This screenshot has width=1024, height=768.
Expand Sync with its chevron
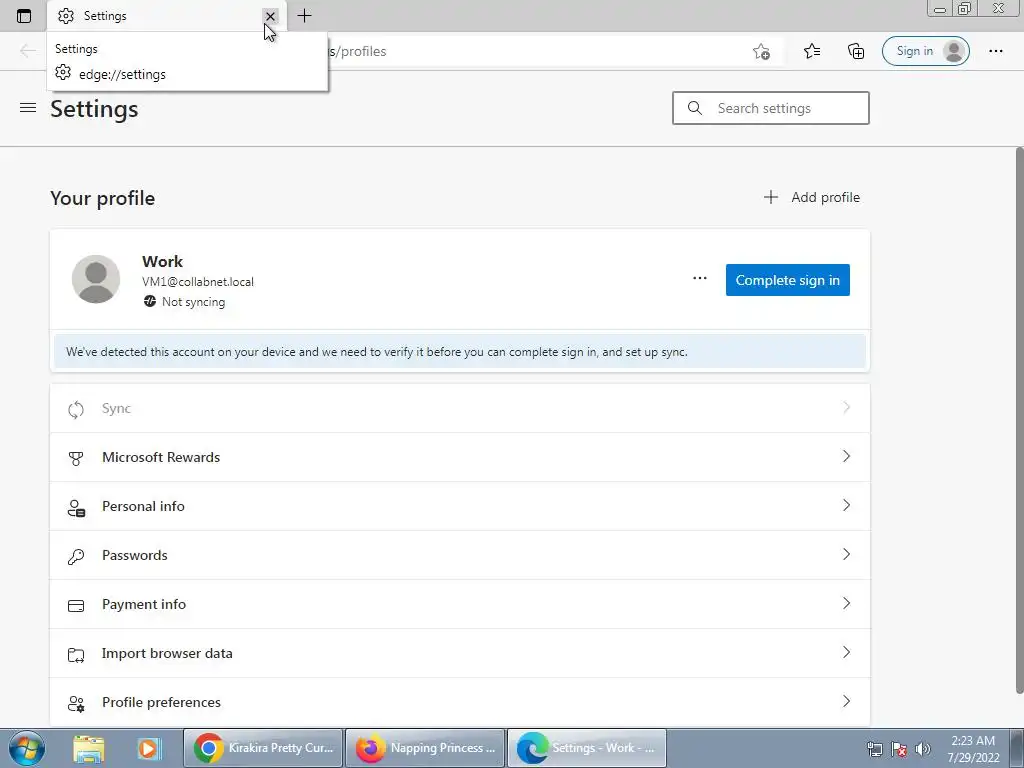(846, 407)
